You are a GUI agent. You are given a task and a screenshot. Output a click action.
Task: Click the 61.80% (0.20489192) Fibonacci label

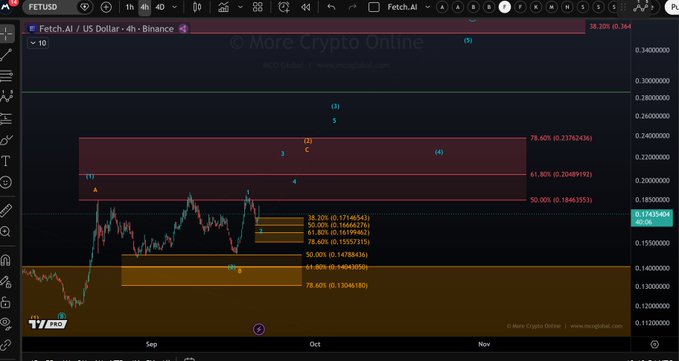(x=561, y=174)
